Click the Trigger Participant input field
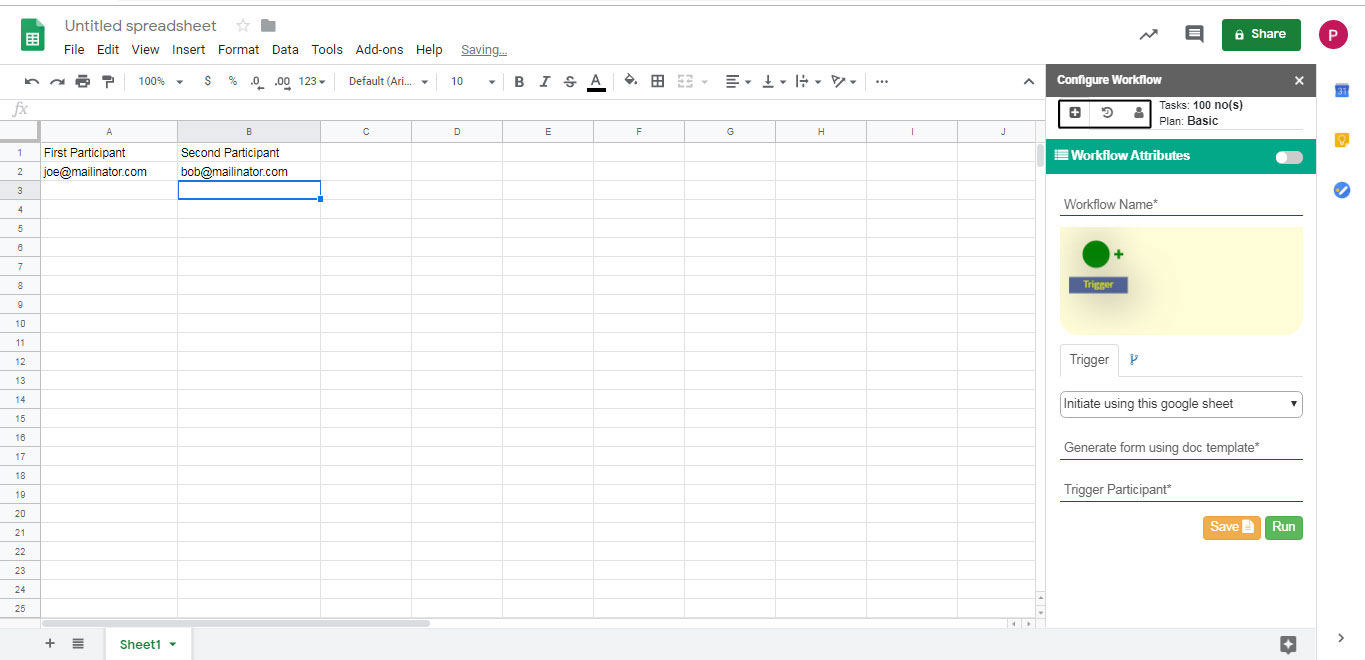Viewport: 1365px width, 660px height. 1181,489
